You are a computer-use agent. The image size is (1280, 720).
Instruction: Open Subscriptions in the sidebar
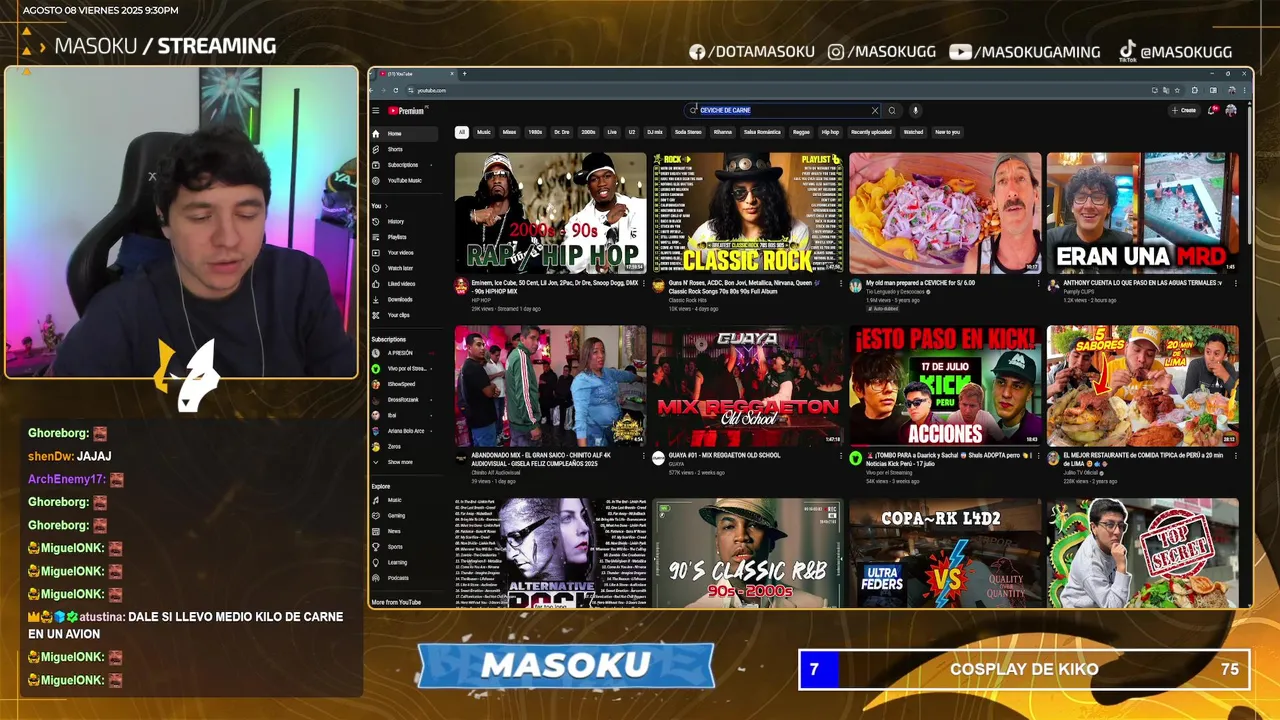[404, 165]
